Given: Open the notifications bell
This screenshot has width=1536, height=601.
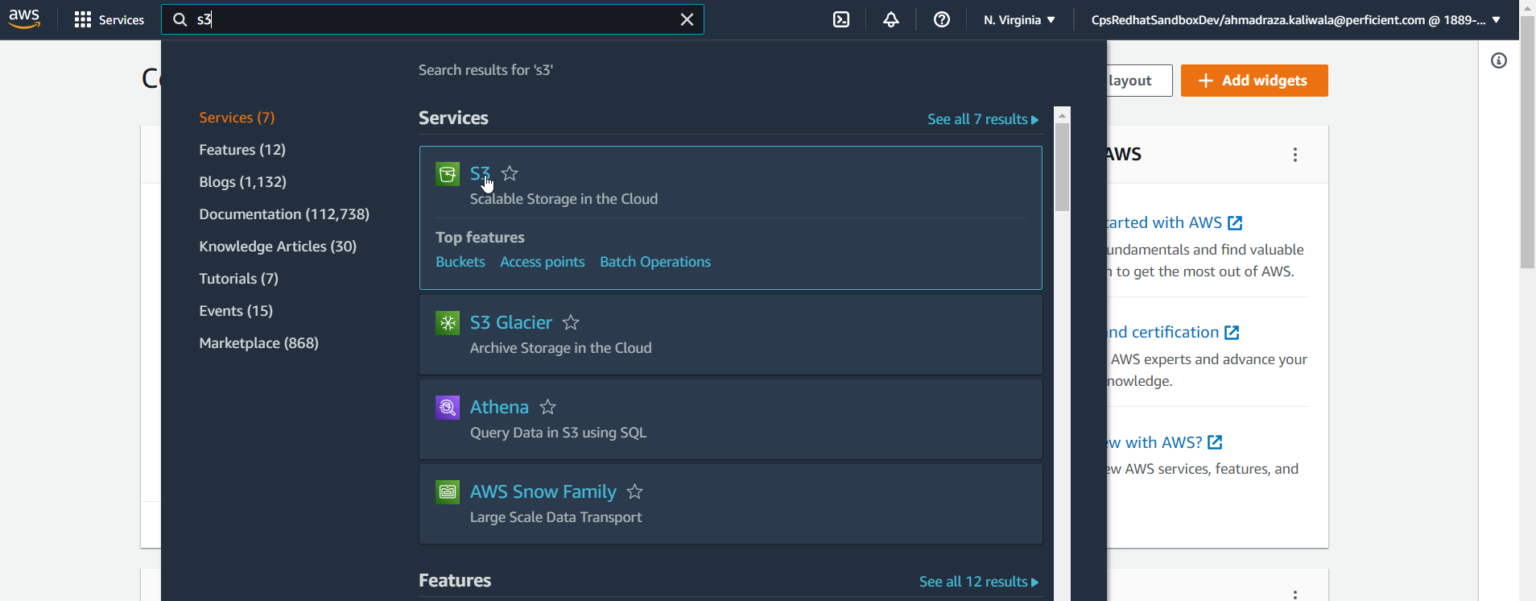Looking at the screenshot, I should point(890,19).
